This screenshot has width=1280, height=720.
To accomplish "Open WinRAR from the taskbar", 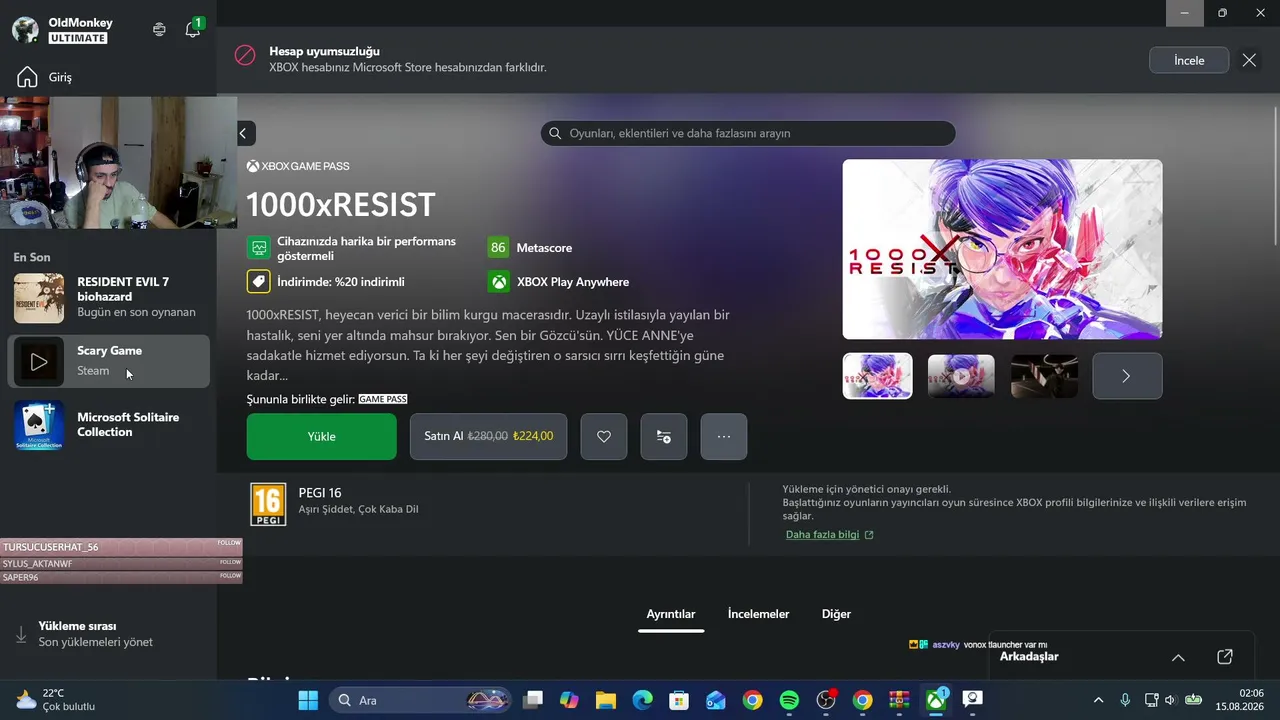I will click(x=899, y=700).
